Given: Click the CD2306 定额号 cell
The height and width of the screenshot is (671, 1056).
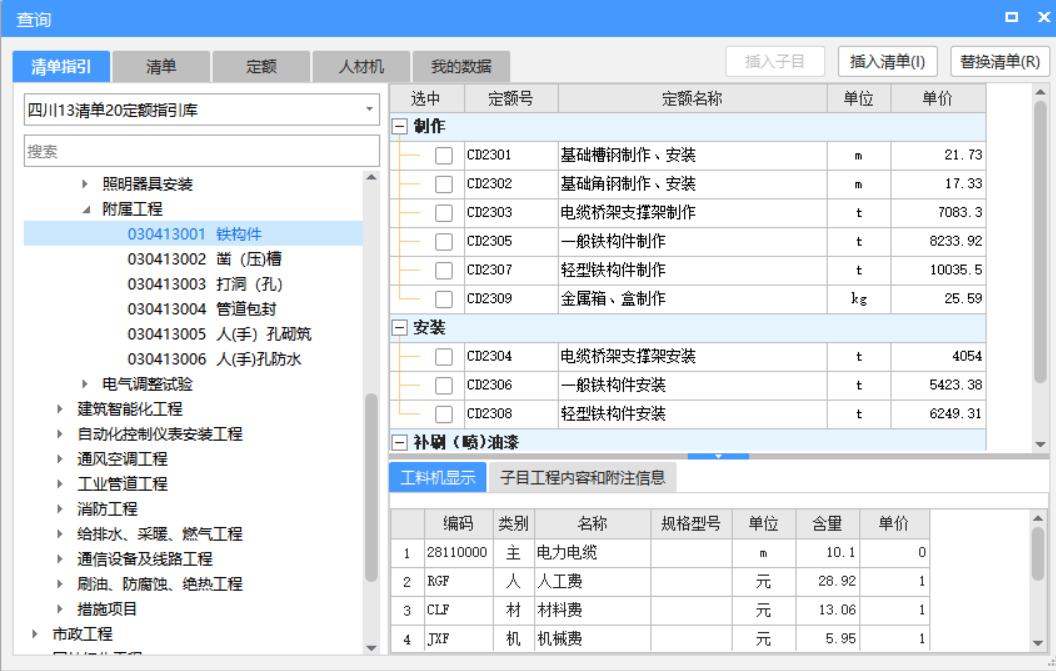Looking at the screenshot, I should [x=511, y=385].
